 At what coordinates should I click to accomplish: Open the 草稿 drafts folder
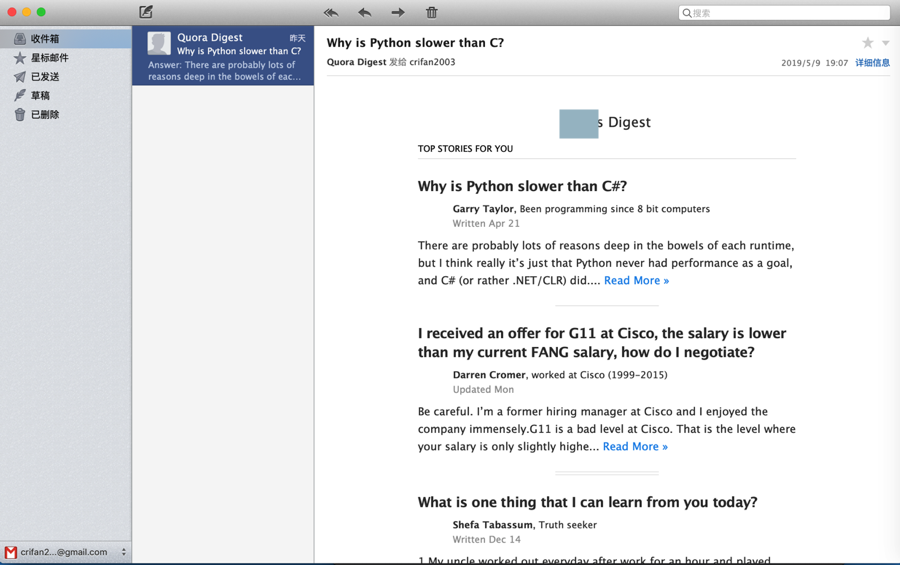pyautogui.click(x=65, y=95)
